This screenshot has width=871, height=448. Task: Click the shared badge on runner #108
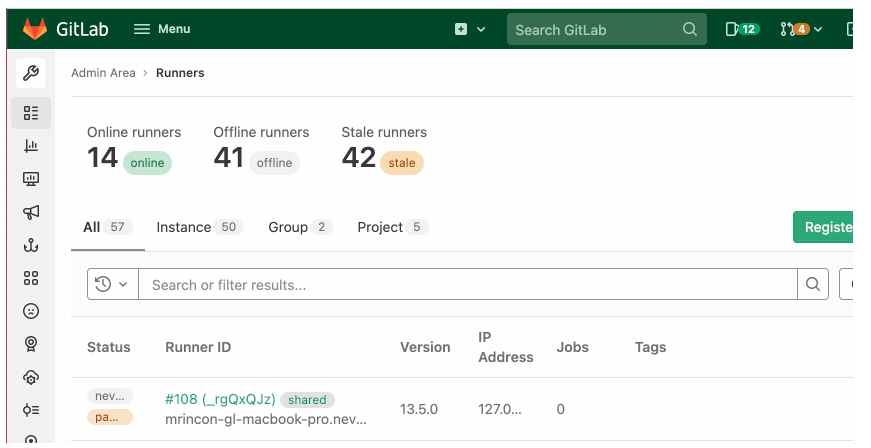click(x=307, y=400)
